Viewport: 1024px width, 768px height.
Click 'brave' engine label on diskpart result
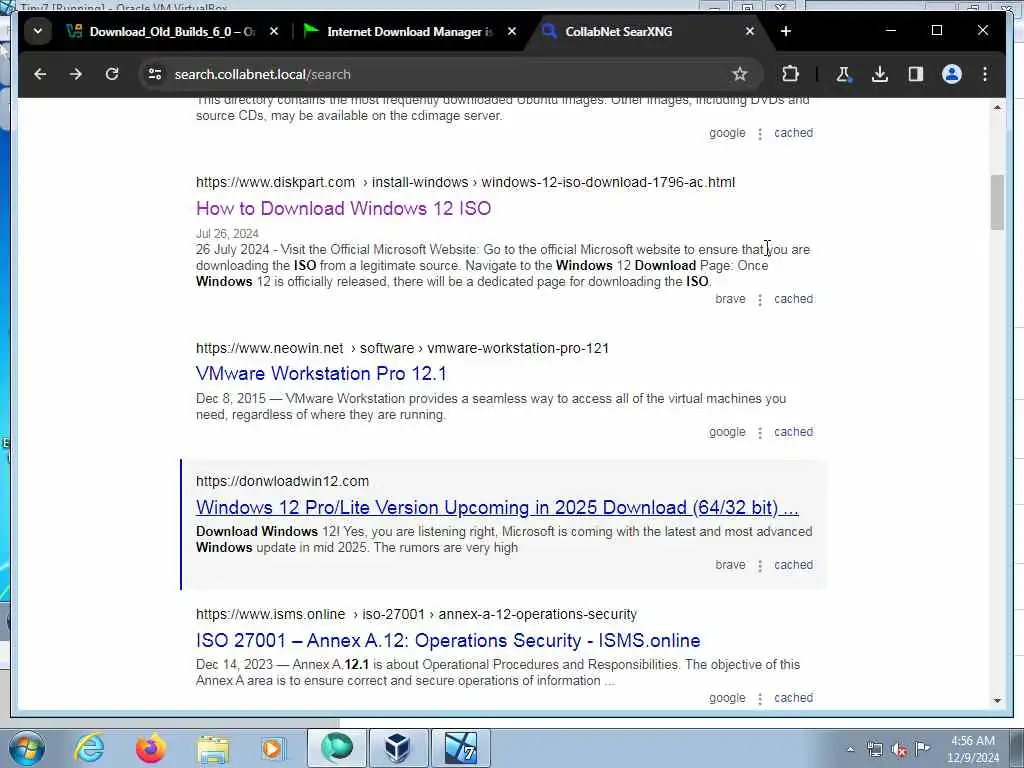[730, 299]
